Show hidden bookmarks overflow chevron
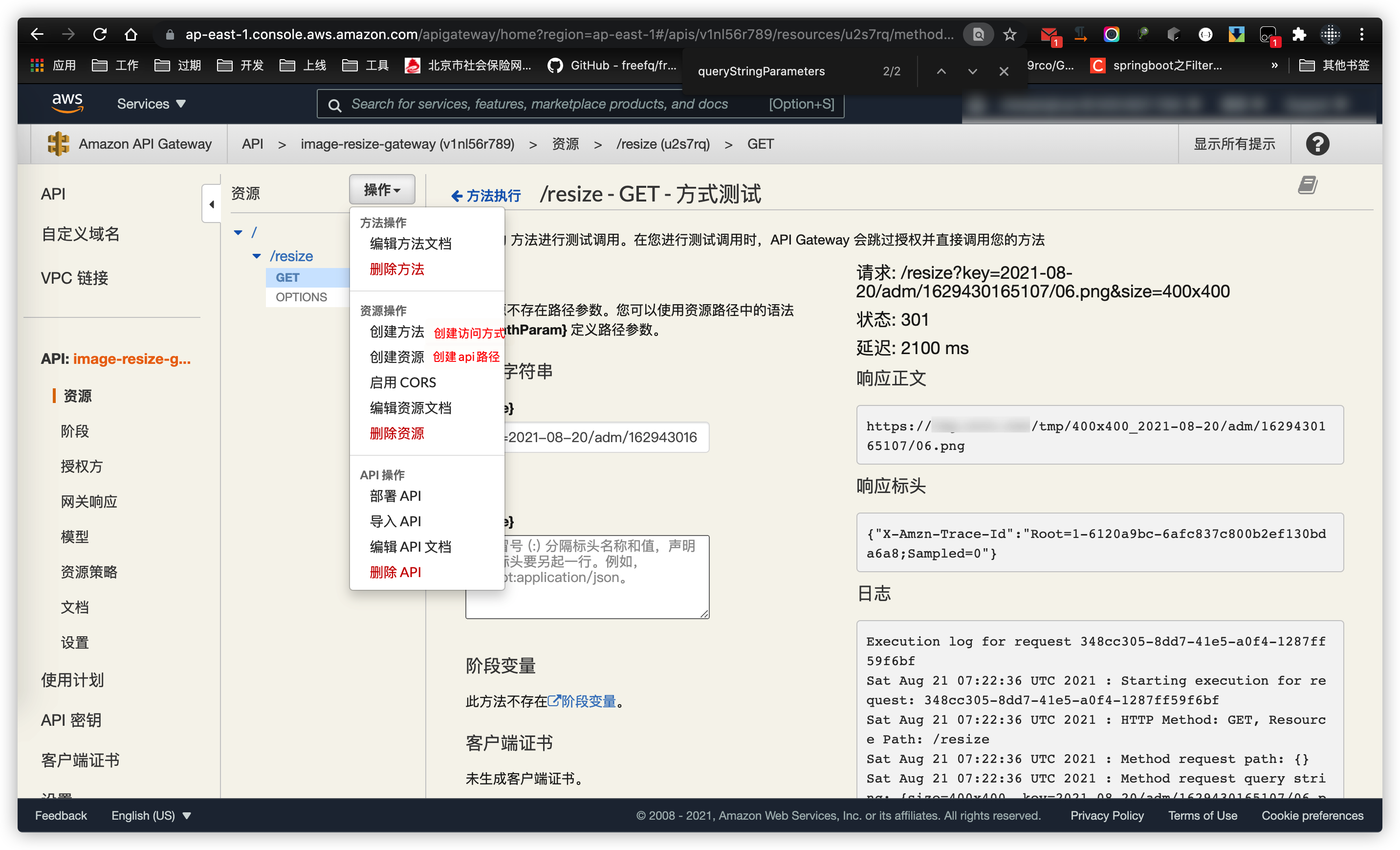The image size is (1400, 850). (1274, 66)
